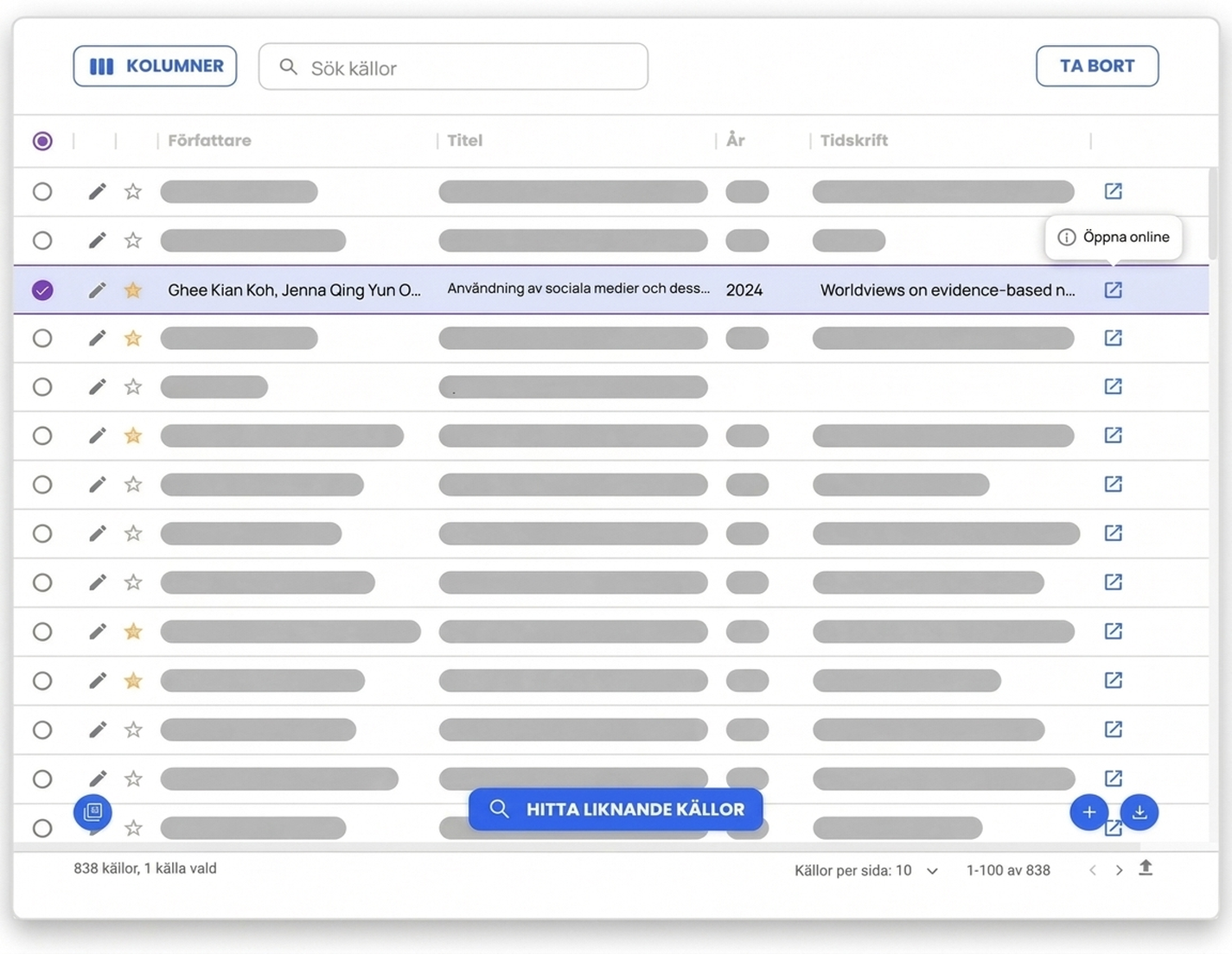Screen dimensions: 1232x954
Task: Go to the previous page of sources
Action: [1093, 870]
